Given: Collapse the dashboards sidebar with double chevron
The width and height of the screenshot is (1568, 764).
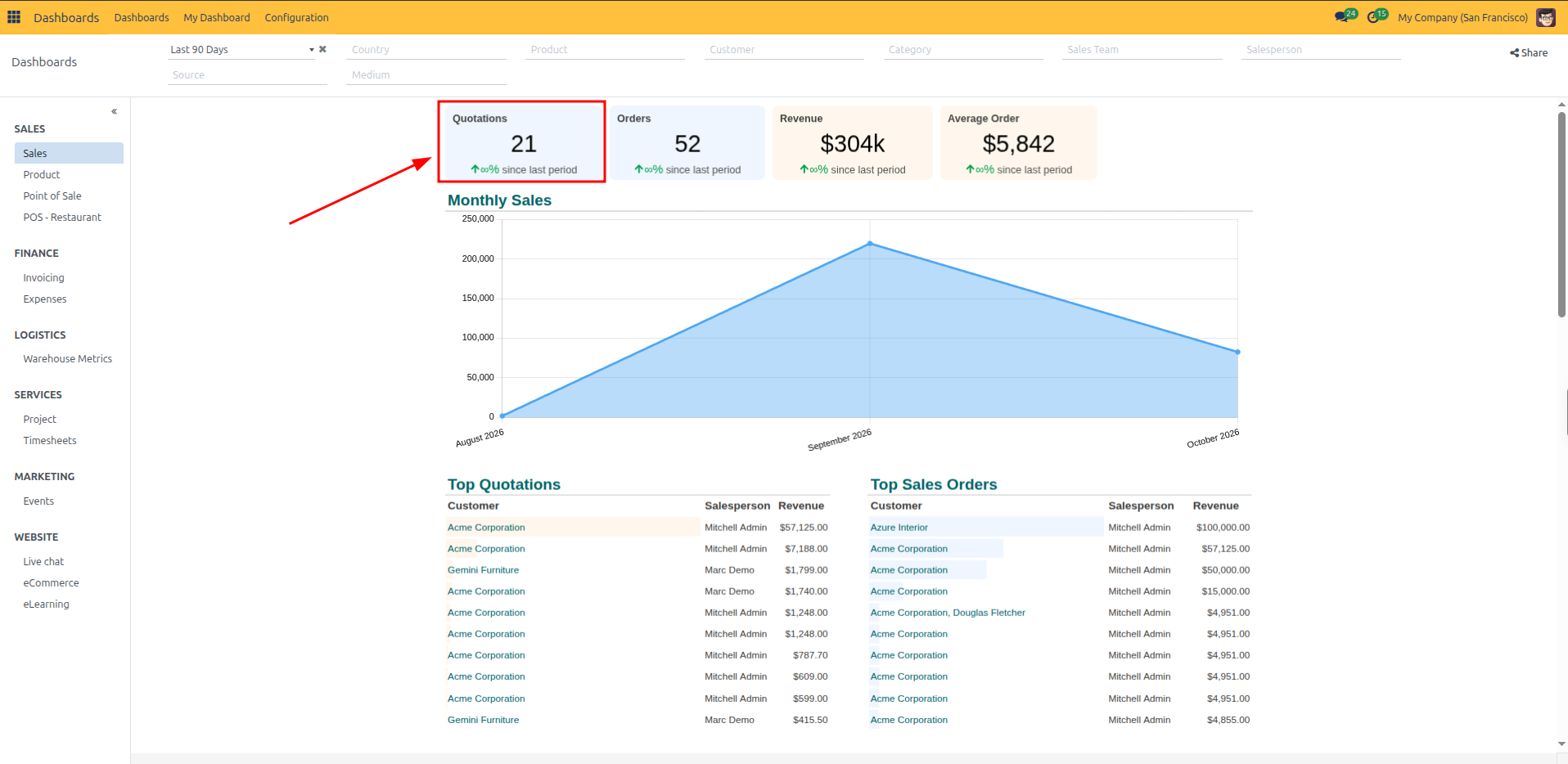Looking at the screenshot, I should (114, 111).
